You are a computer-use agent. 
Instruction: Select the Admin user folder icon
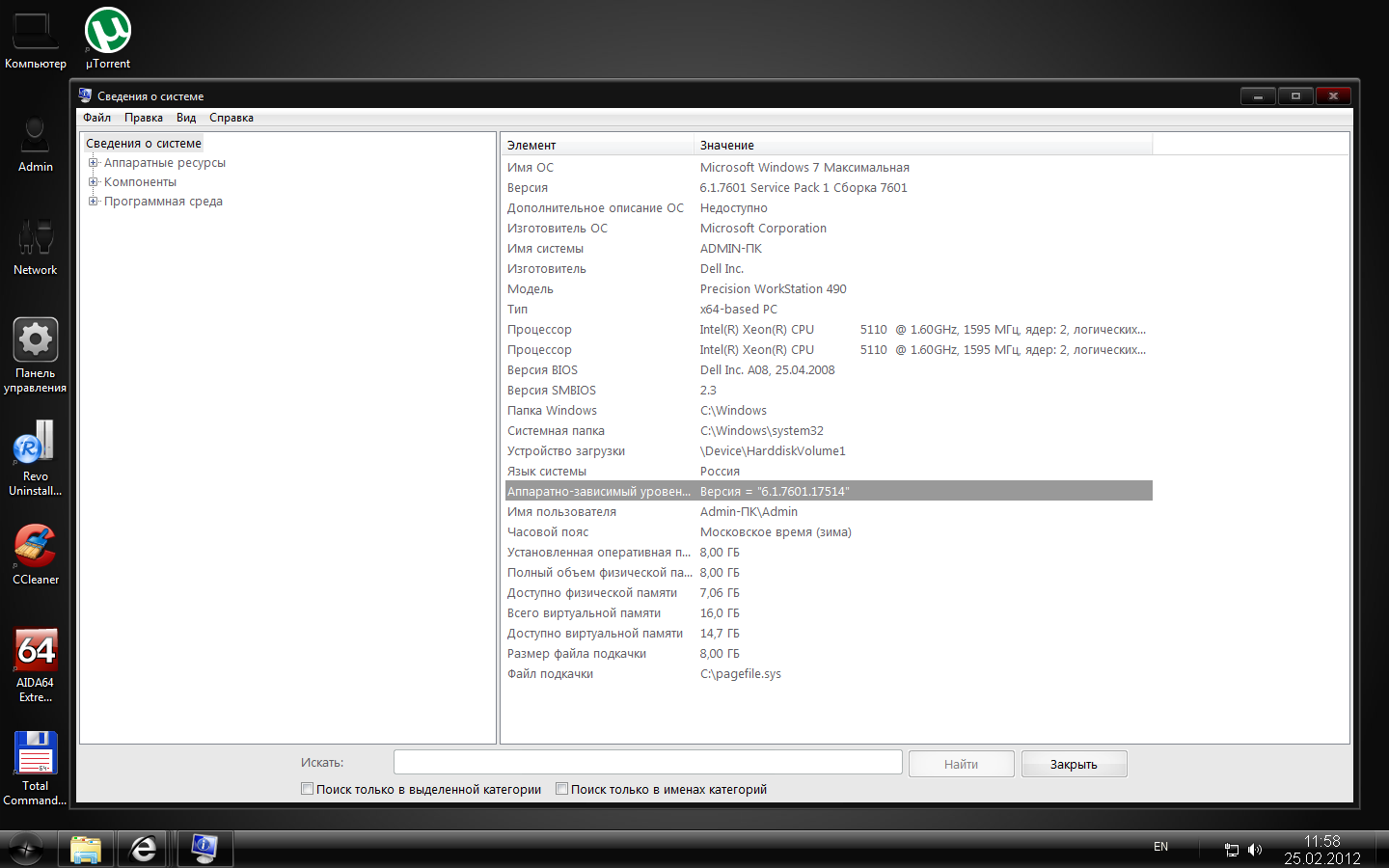coord(35,144)
